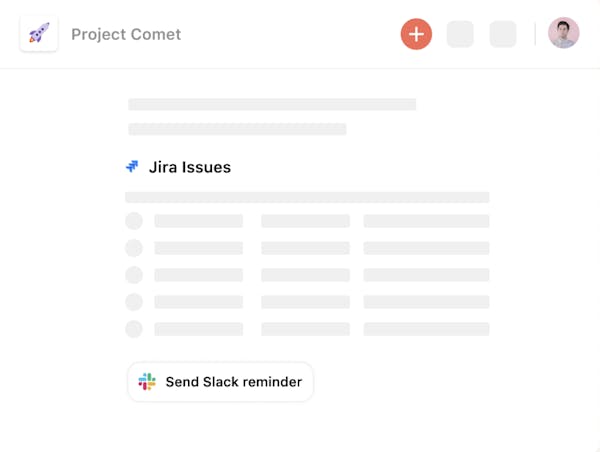Click the gray square button nearest the avatar

point(503,34)
